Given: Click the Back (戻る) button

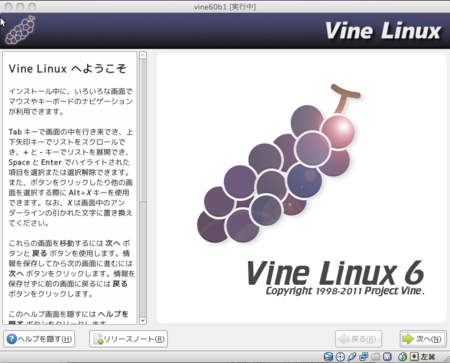Looking at the screenshot, I should tap(358, 339).
